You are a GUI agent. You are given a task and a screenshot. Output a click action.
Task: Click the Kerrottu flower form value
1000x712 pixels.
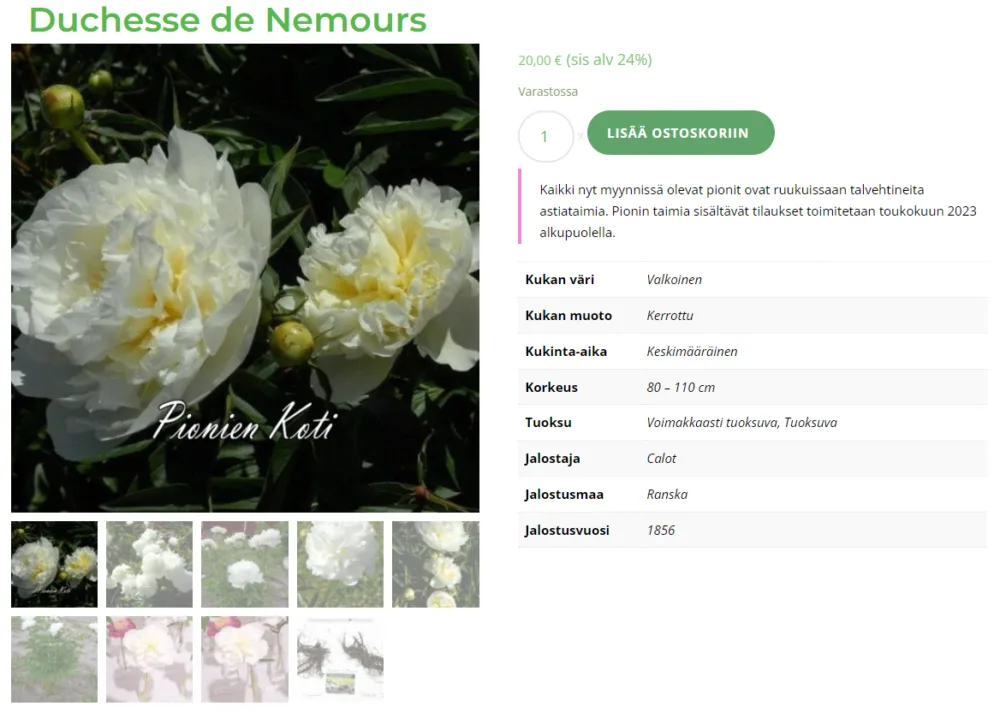click(x=670, y=315)
